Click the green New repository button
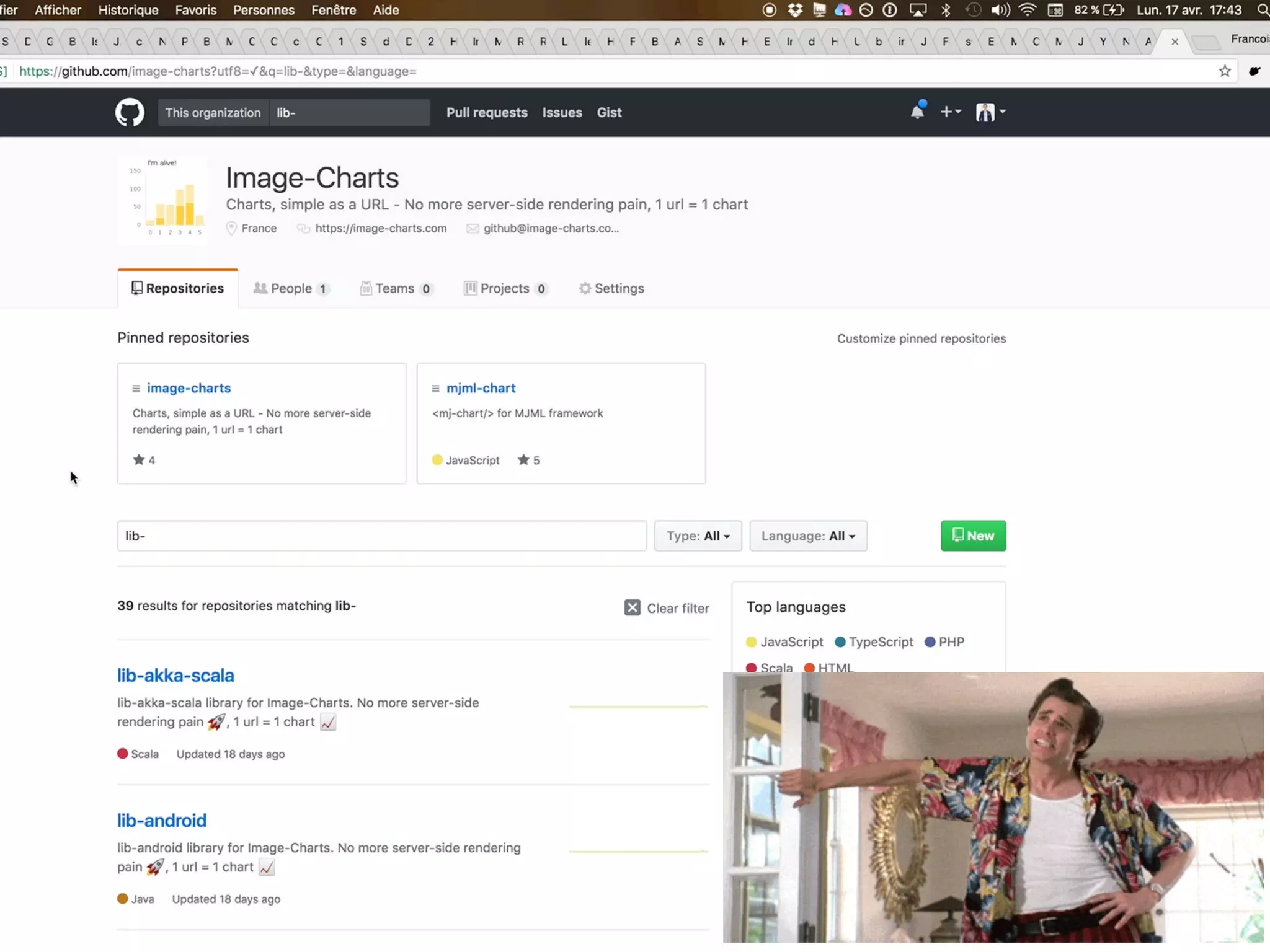Screen dimensions: 1270x952 coord(972,536)
